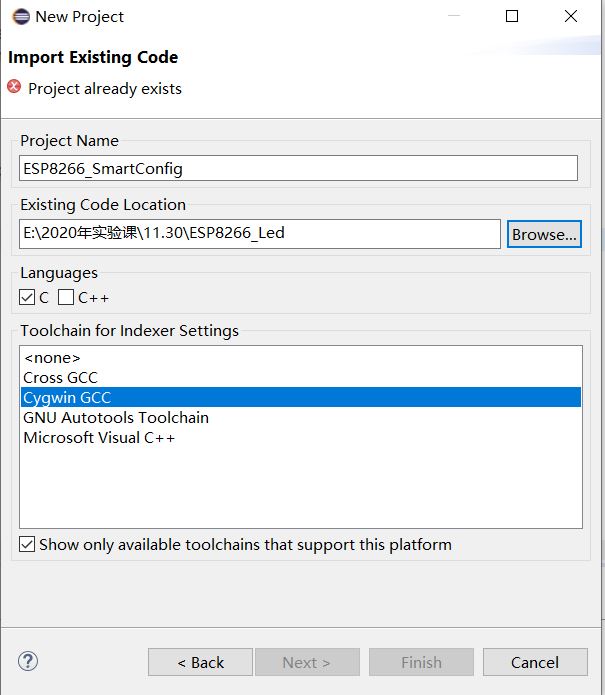Select Cygwin GCC in toolchain list
The image size is (605, 695).
[301, 397]
